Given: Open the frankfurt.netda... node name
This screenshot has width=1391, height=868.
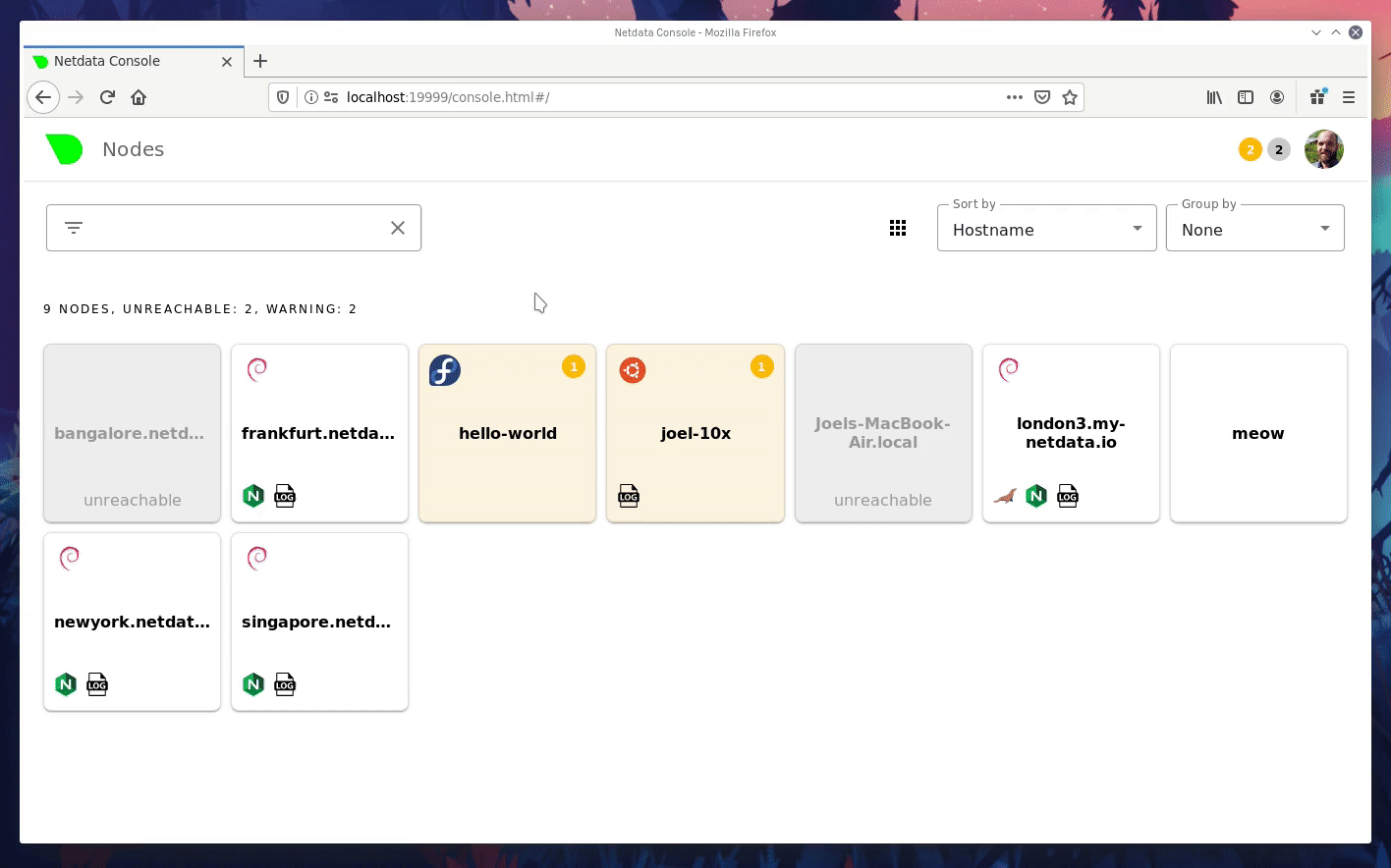Looking at the screenshot, I should (318, 433).
